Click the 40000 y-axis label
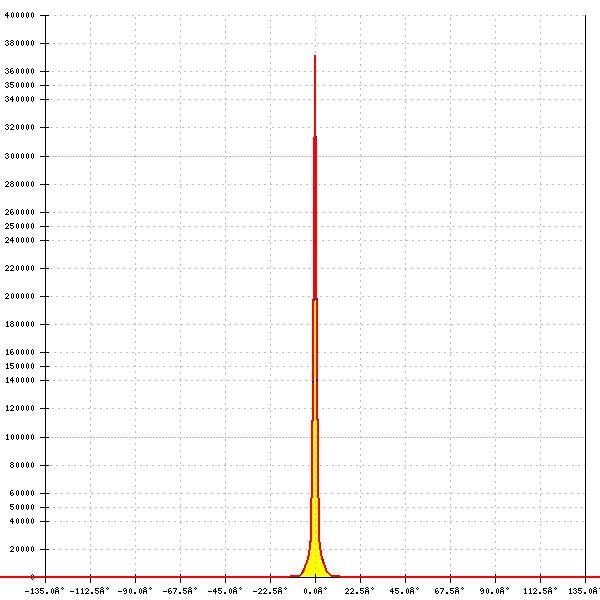 click(x=22, y=521)
